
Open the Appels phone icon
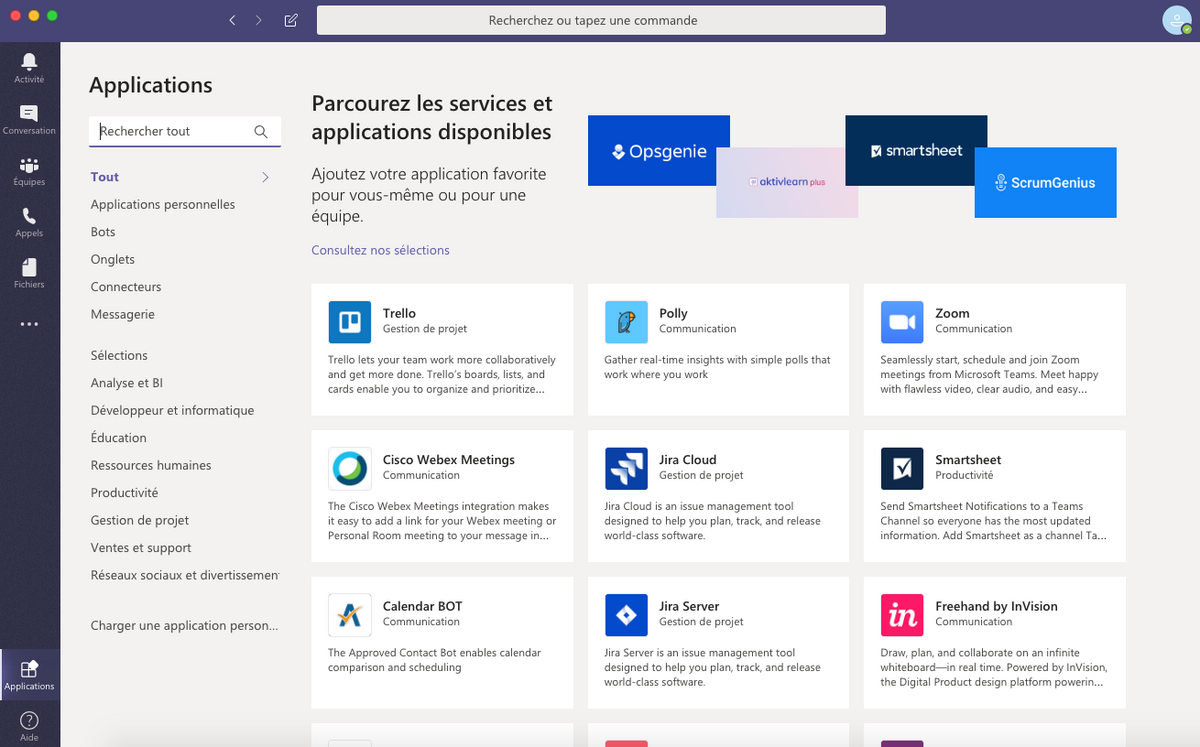point(29,216)
